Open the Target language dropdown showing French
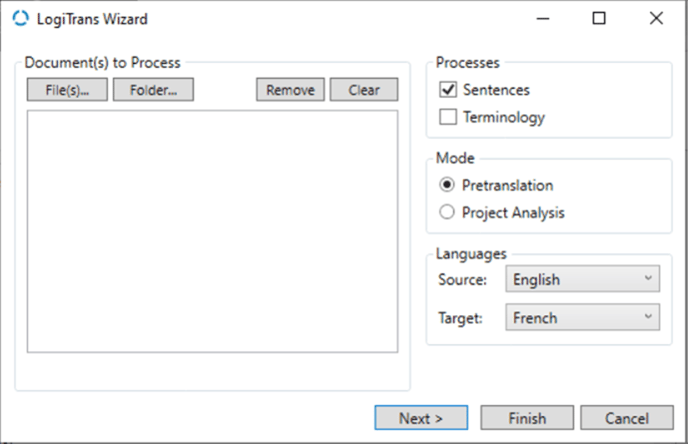Screen dimensions: 688x444 (x=582, y=317)
